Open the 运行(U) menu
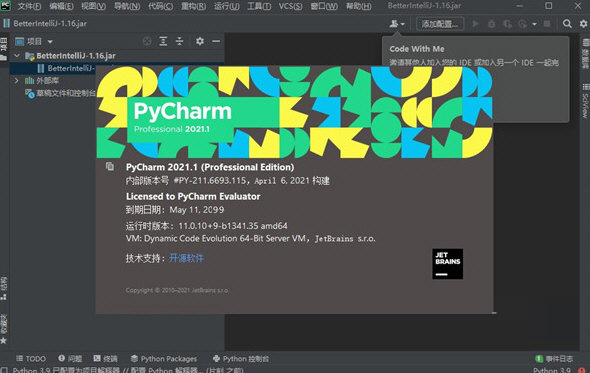 click(227, 6)
